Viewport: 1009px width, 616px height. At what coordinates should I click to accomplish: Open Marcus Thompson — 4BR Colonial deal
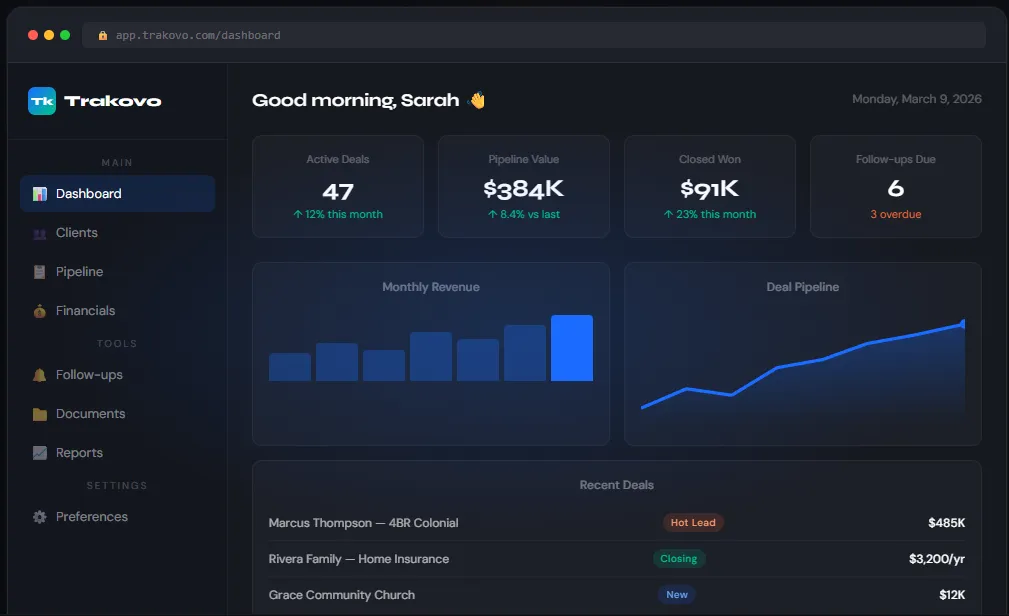click(x=616, y=523)
